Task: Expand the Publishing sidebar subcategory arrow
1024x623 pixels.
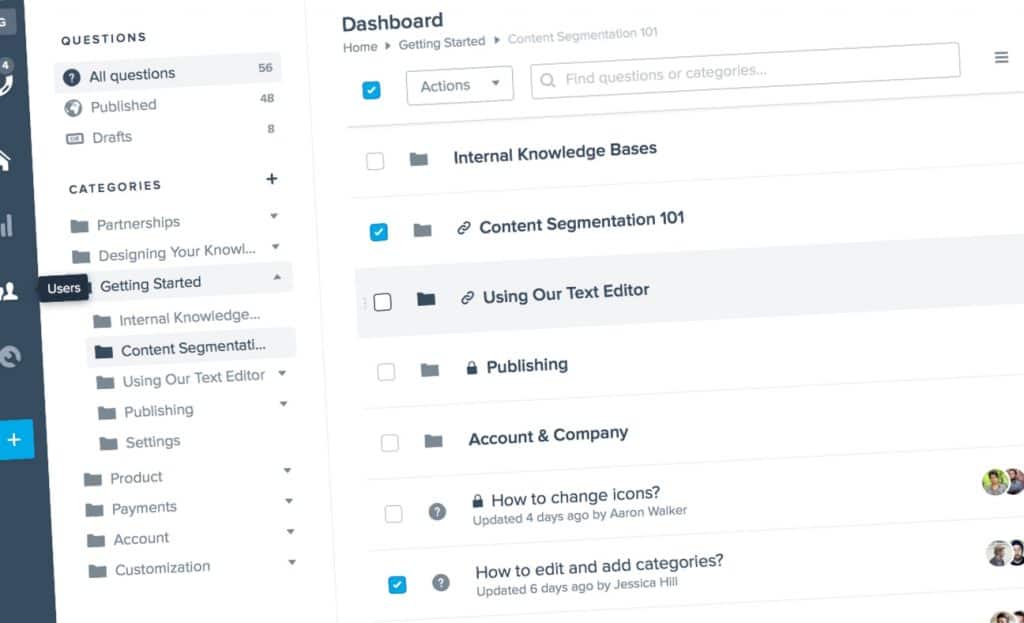Action: pyautogui.click(x=284, y=404)
